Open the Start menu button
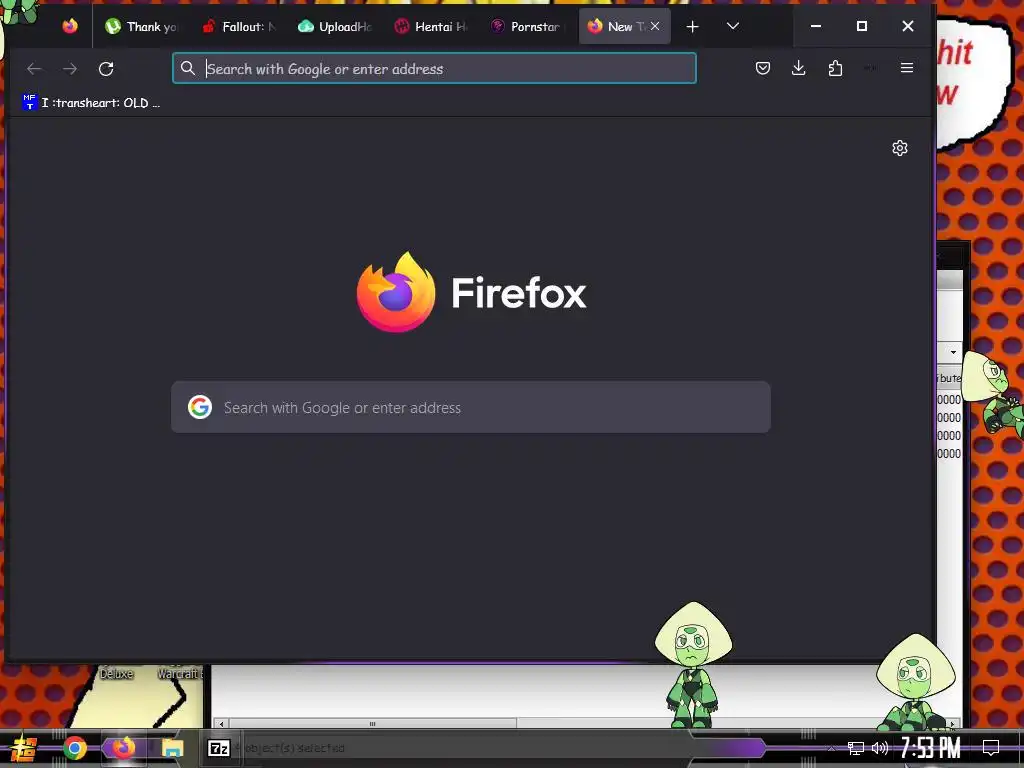Viewport: 1024px width, 768px height. coord(24,748)
